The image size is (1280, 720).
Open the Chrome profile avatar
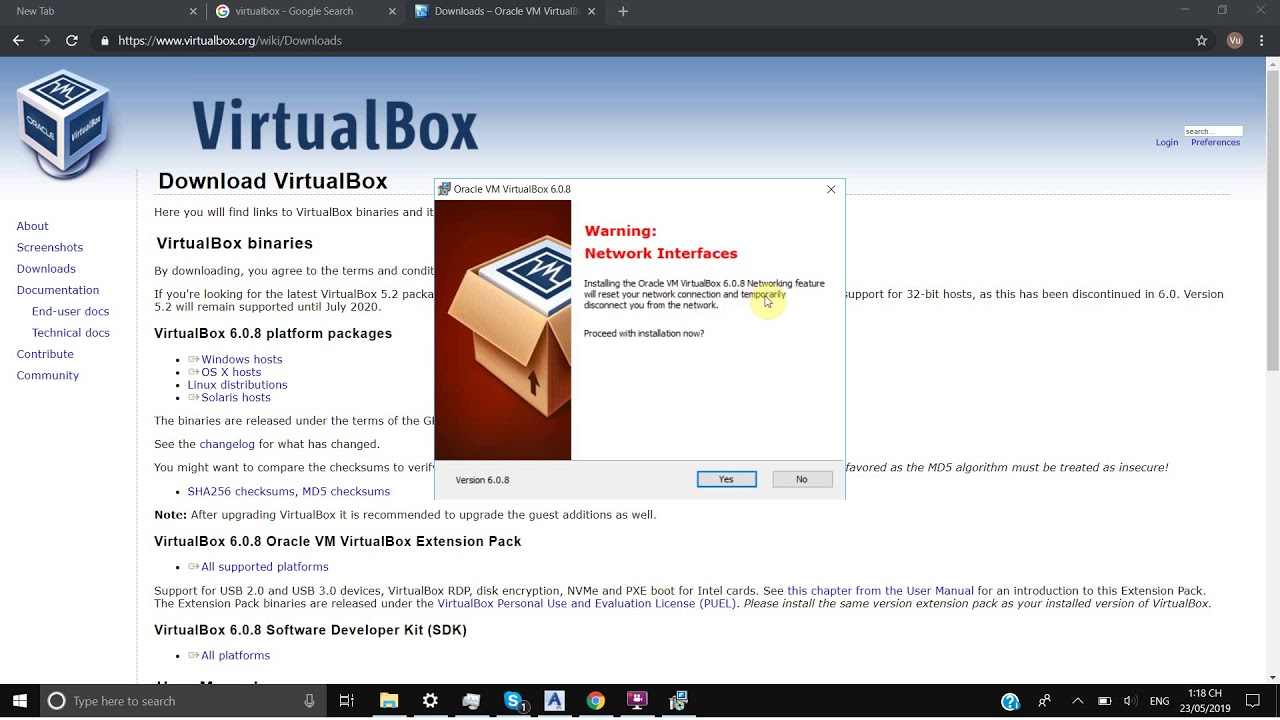1235,40
